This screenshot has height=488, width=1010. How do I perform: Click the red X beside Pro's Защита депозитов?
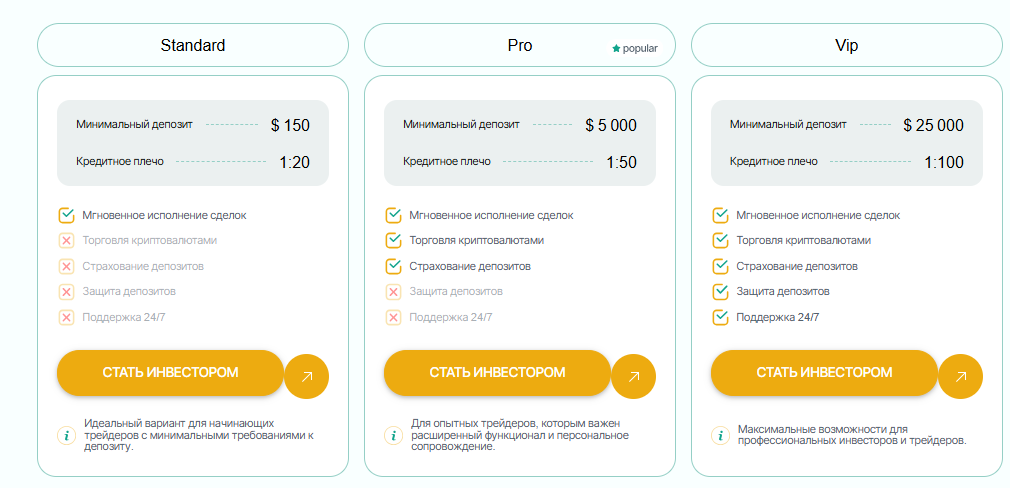[x=394, y=291]
